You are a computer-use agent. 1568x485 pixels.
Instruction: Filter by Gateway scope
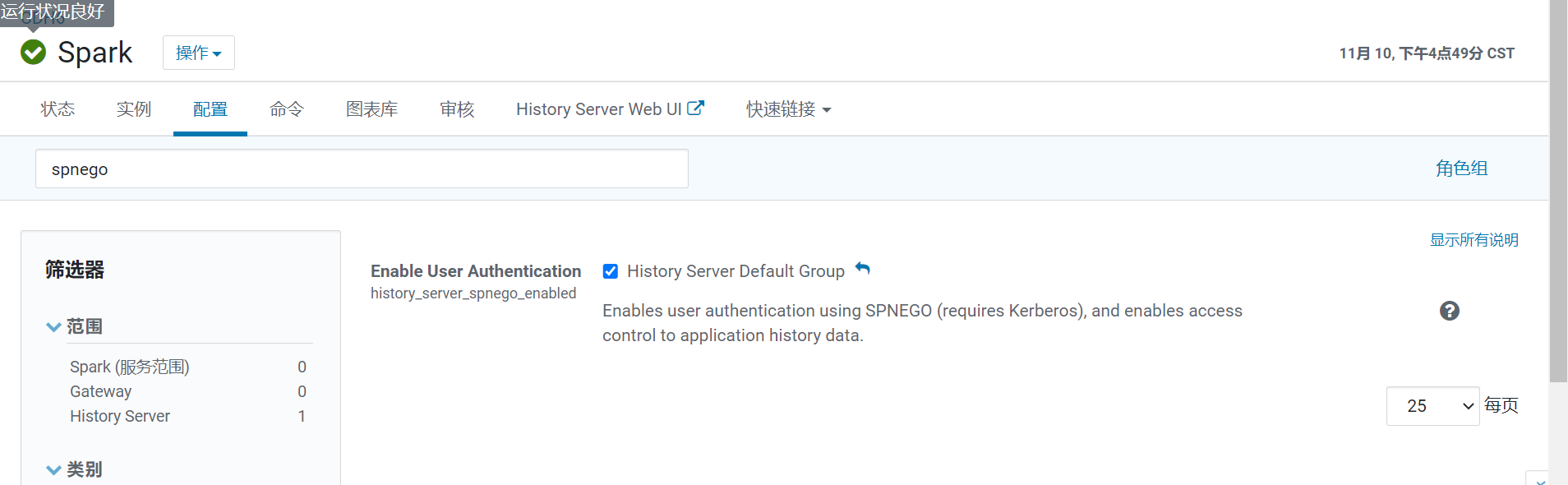coord(100,391)
